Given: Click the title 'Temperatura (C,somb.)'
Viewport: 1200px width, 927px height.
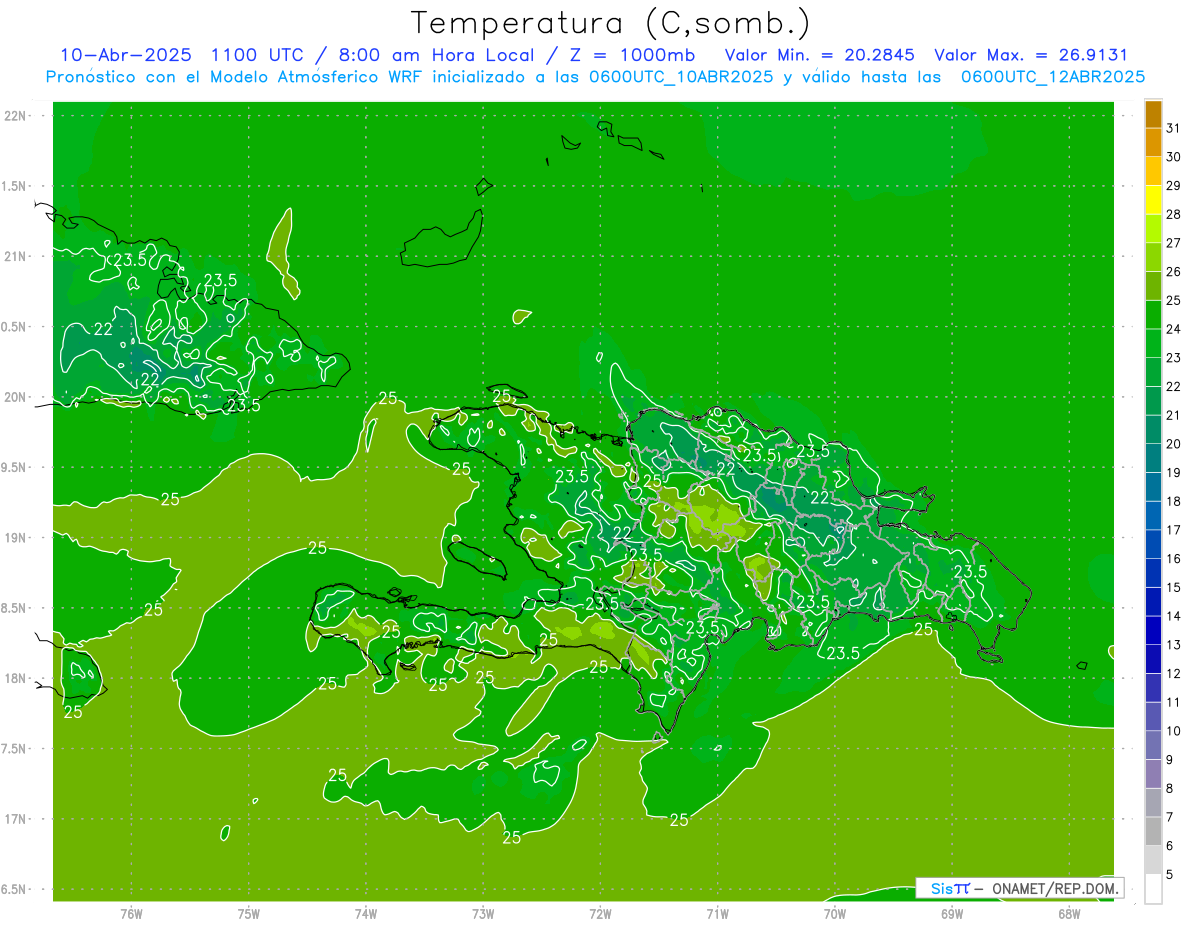Looking at the screenshot, I should pyautogui.click(x=611, y=23).
